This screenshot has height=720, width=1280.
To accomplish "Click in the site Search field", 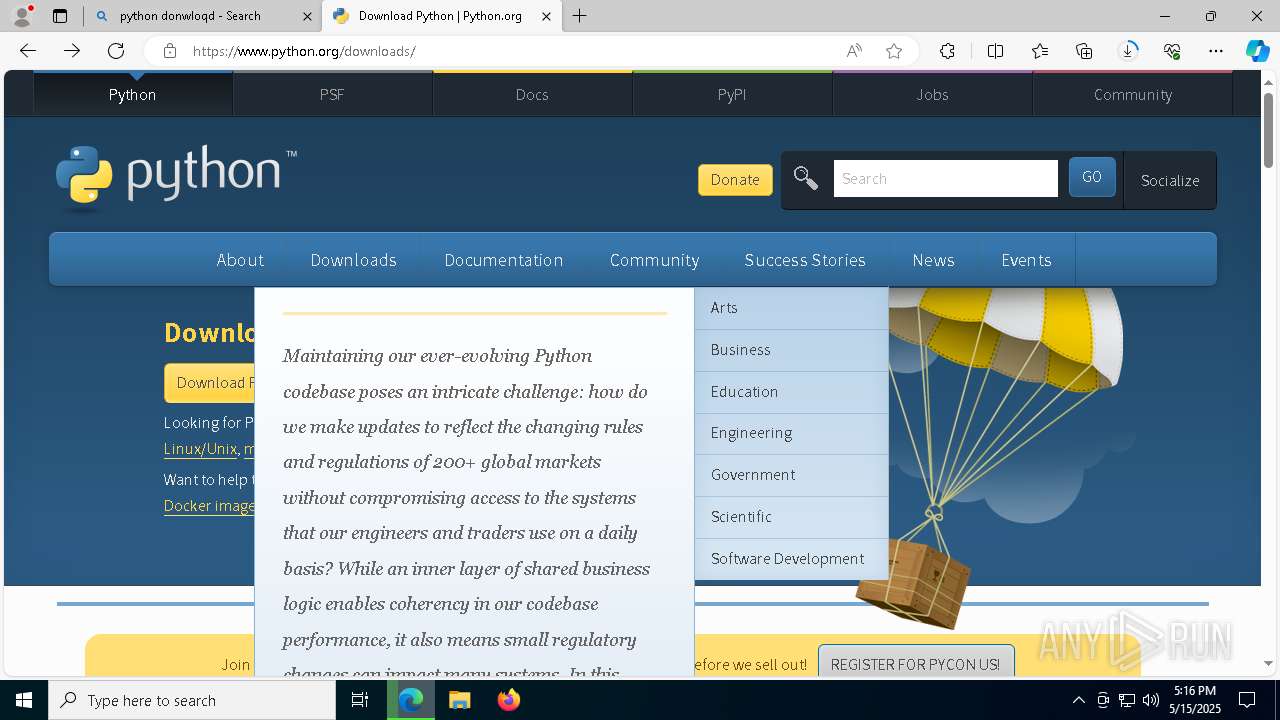I will (x=945, y=178).
